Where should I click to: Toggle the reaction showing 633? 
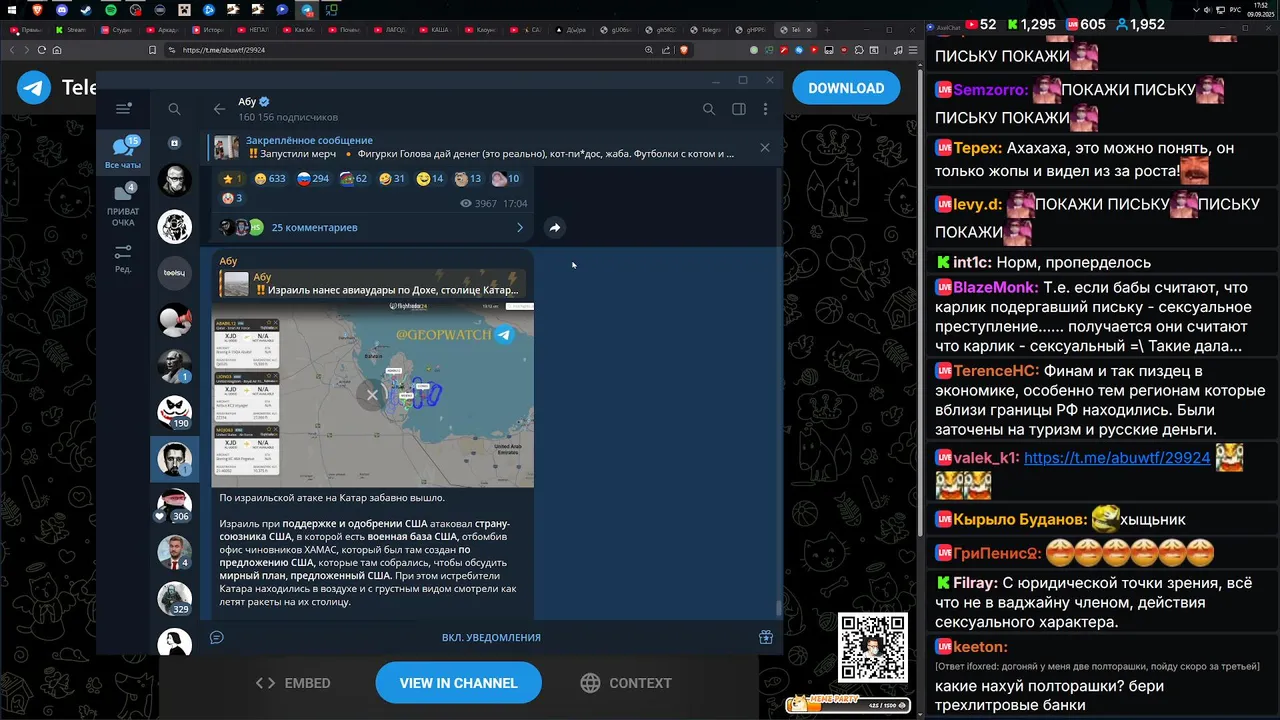click(270, 179)
